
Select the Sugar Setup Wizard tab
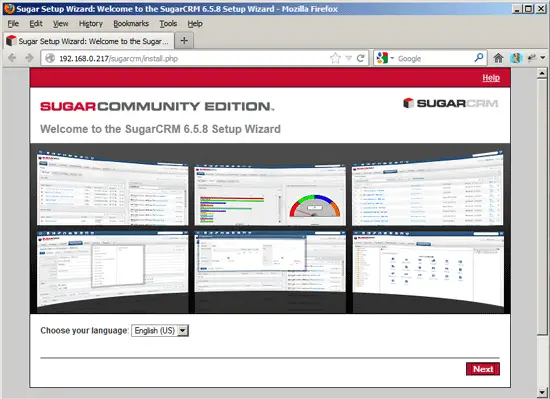click(x=89, y=41)
